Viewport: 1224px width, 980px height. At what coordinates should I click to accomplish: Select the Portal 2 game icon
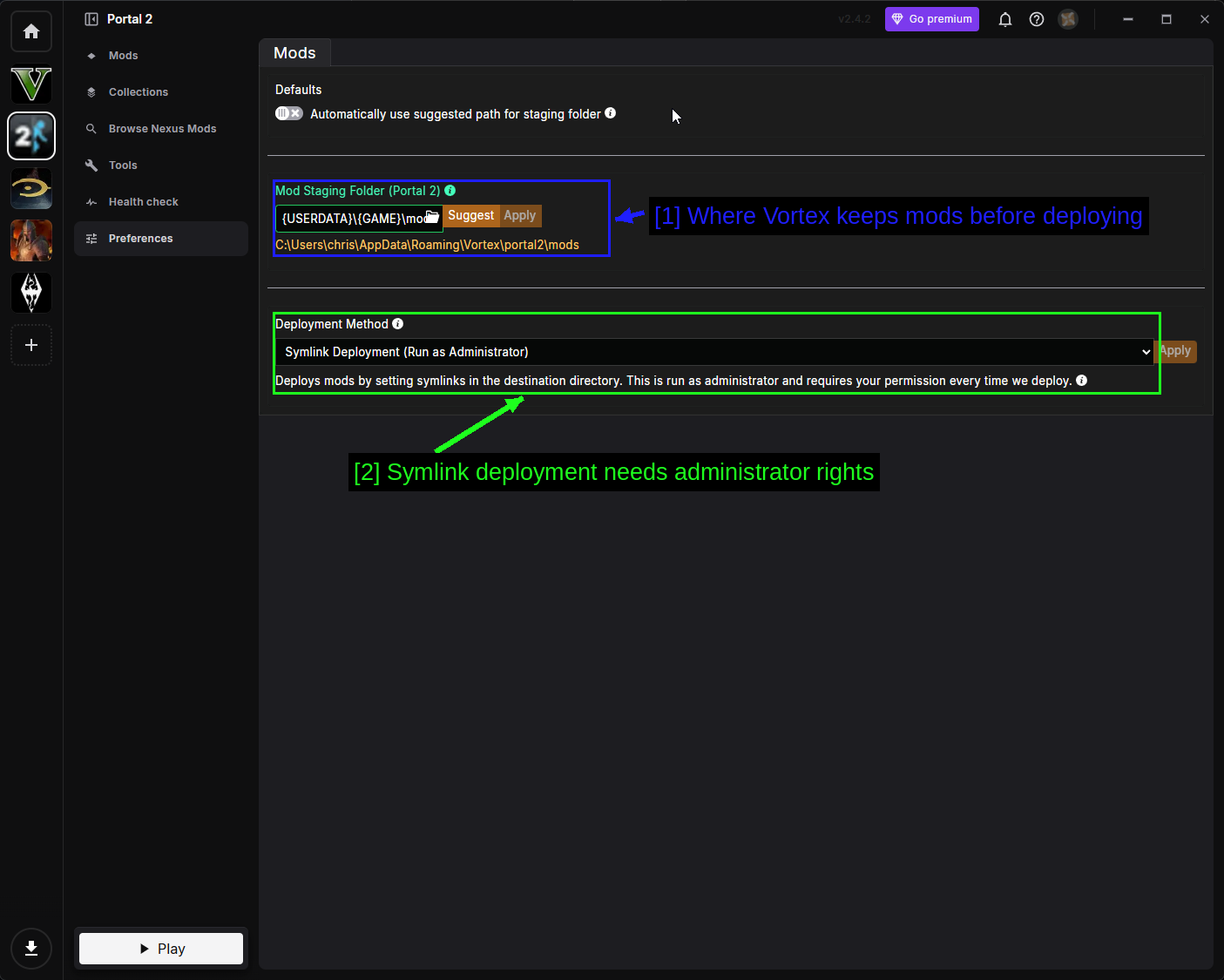click(x=31, y=136)
